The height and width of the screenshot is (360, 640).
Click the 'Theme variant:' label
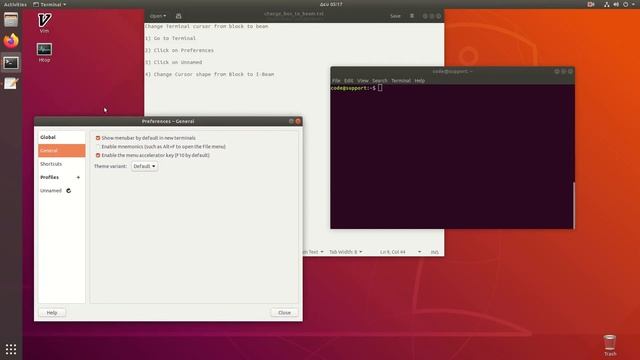coord(110,166)
